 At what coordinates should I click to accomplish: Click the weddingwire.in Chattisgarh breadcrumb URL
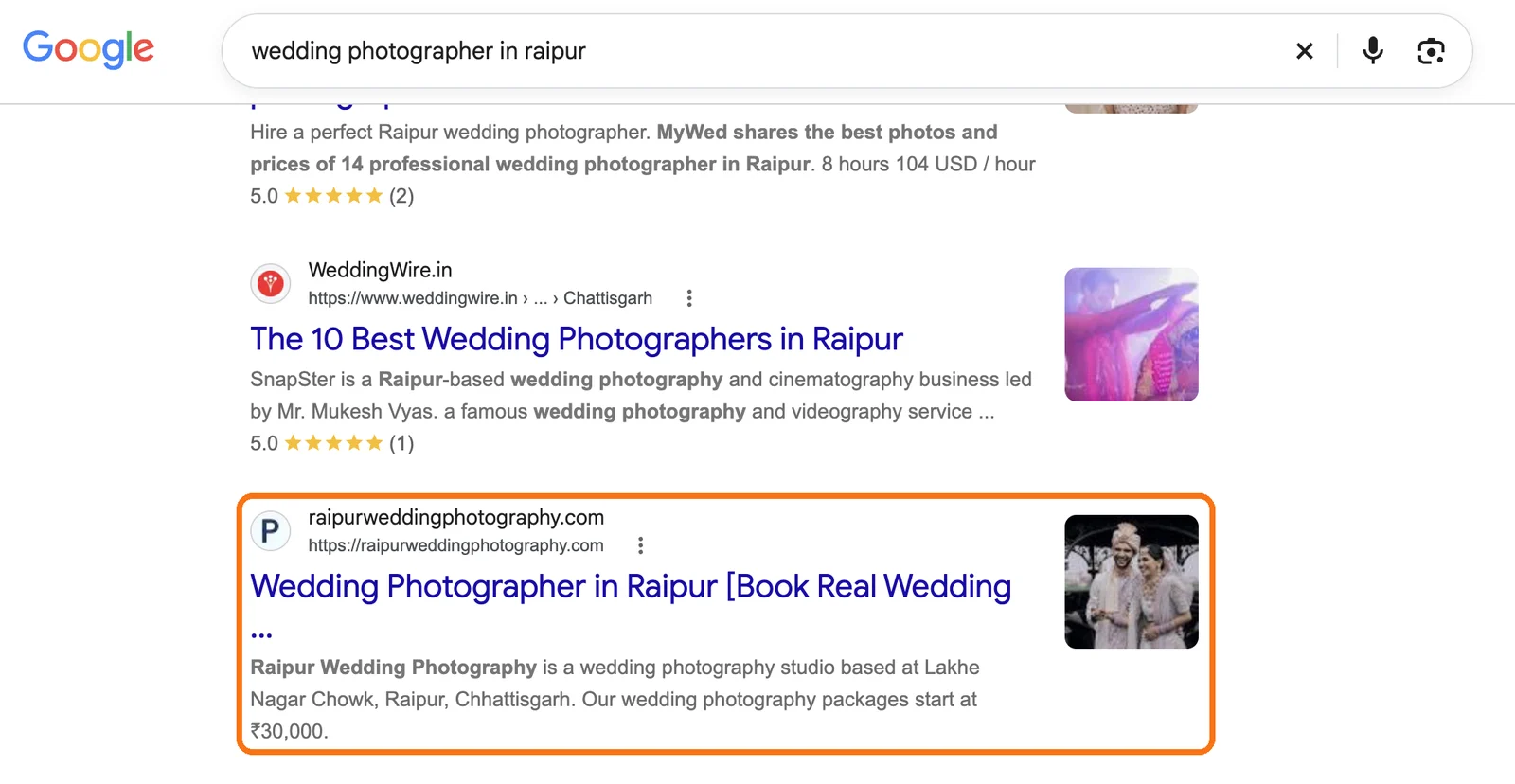point(480,298)
